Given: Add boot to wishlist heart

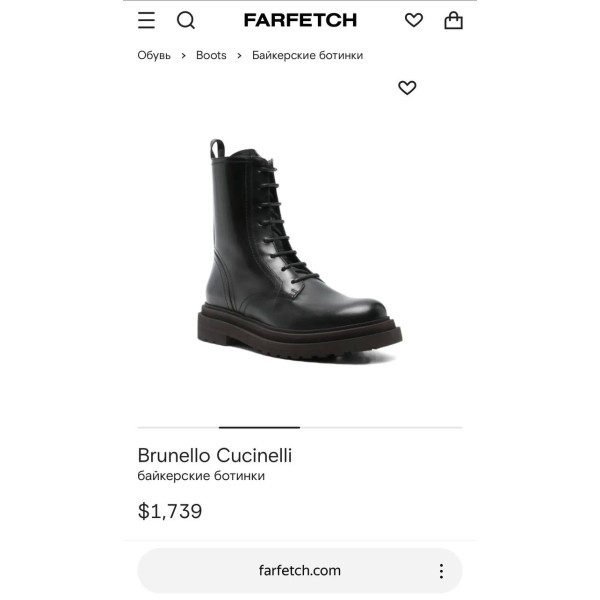Looking at the screenshot, I should click(407, 88).
